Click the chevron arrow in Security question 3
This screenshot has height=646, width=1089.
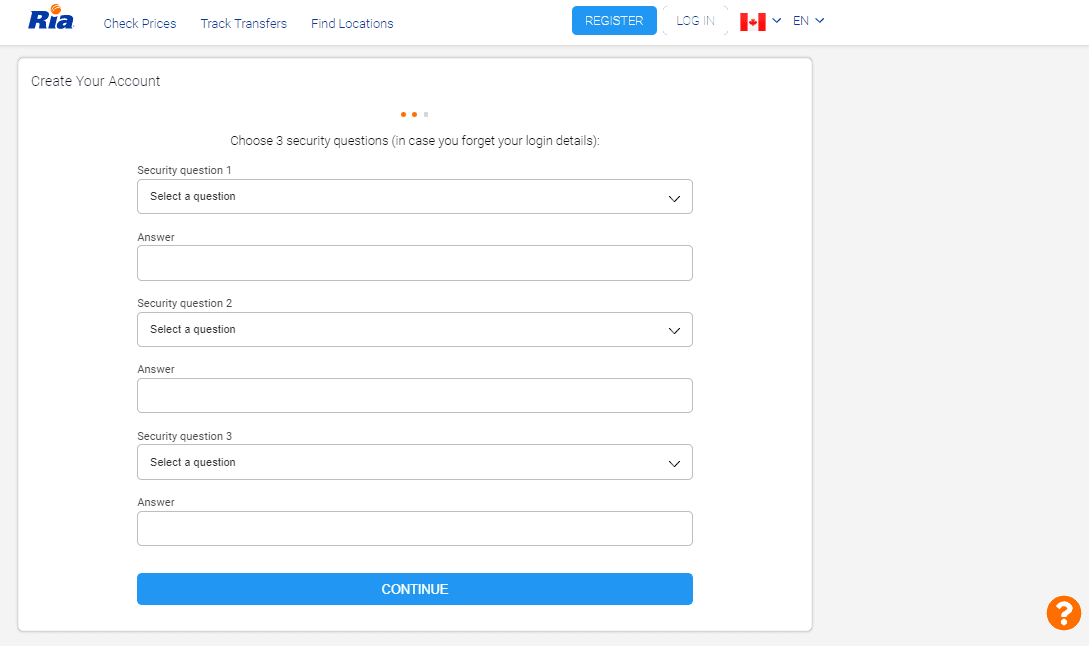coord(674,463)
